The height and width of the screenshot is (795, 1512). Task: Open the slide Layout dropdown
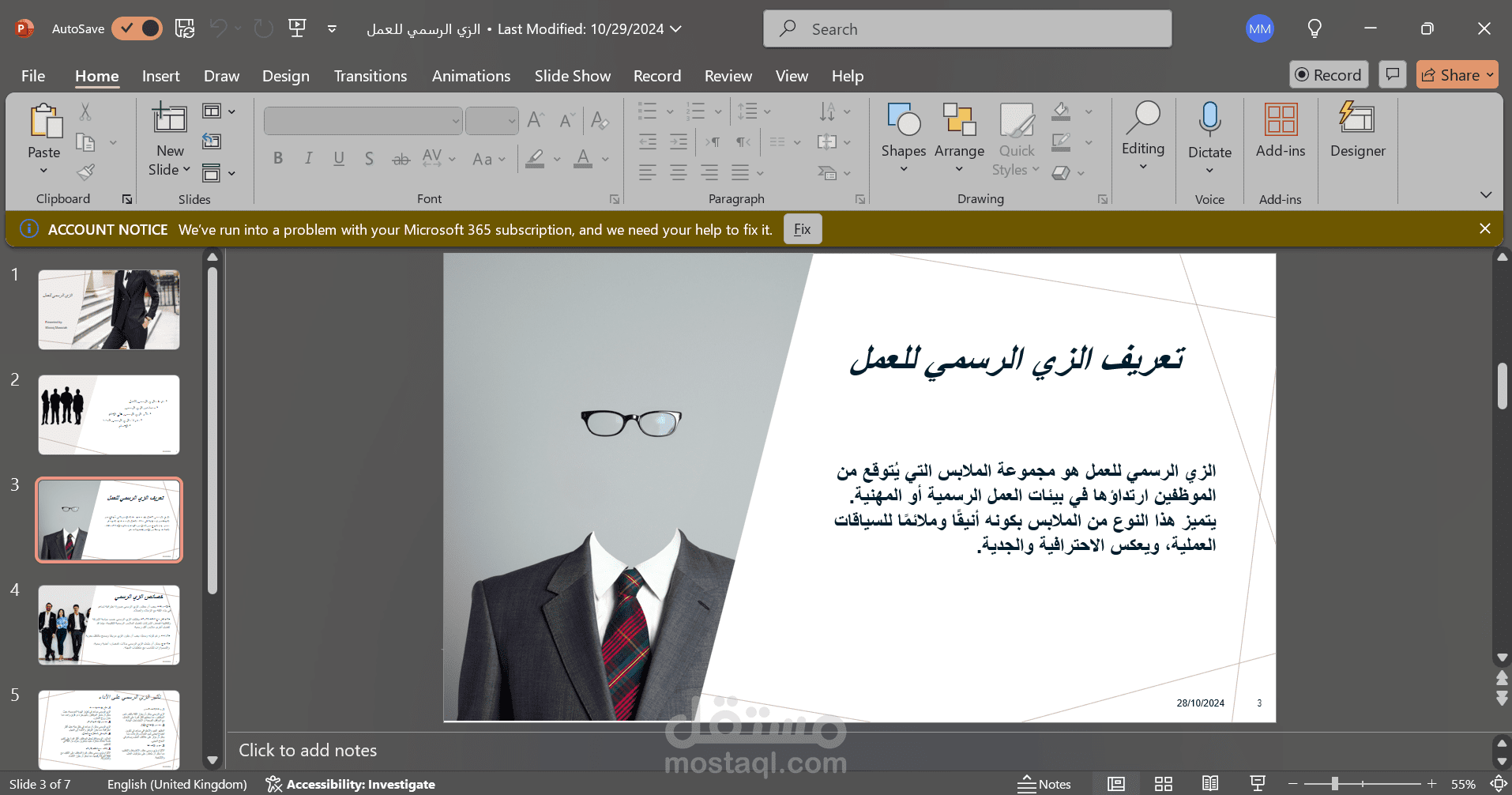[219, 111]
